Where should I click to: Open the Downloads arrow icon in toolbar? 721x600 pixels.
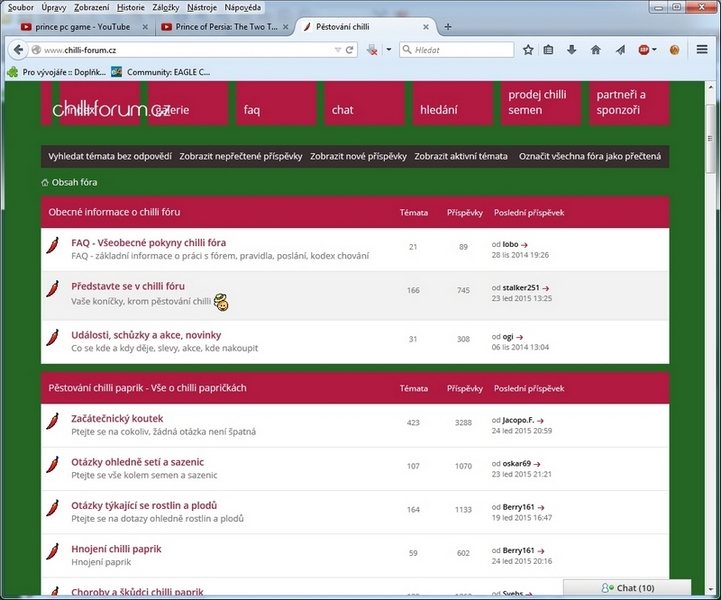pos(572,49)
